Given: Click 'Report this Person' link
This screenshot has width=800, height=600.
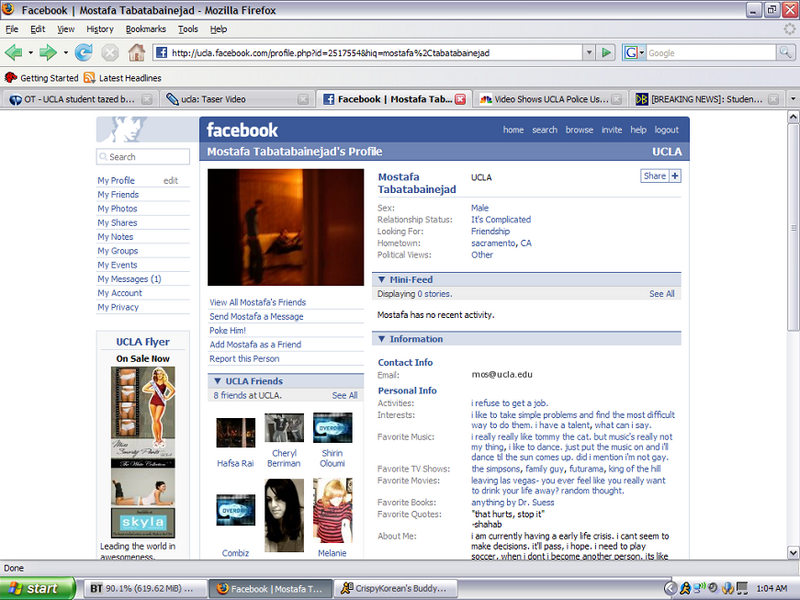Looking at the screenshot, I should [x=244, y=359].
